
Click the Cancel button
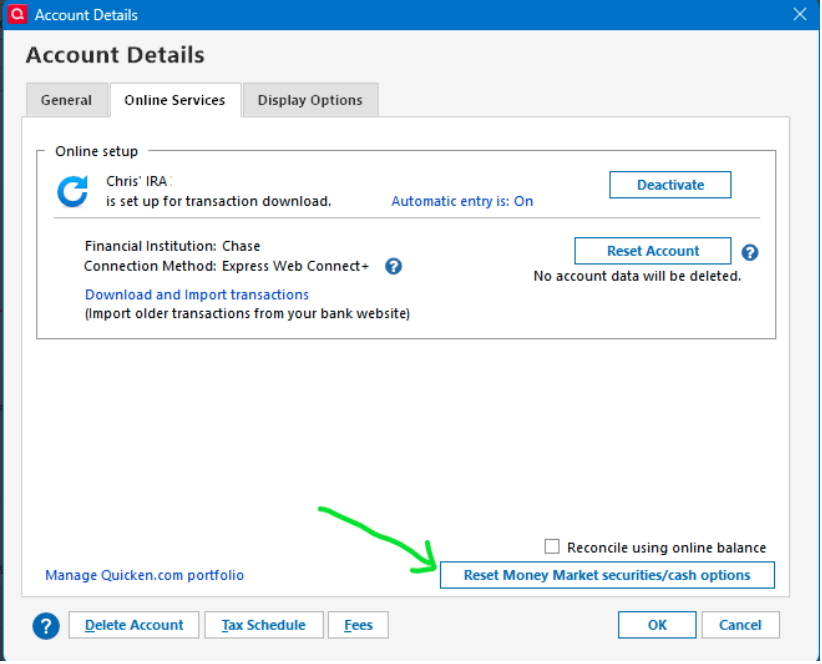[x=740, y=625]
